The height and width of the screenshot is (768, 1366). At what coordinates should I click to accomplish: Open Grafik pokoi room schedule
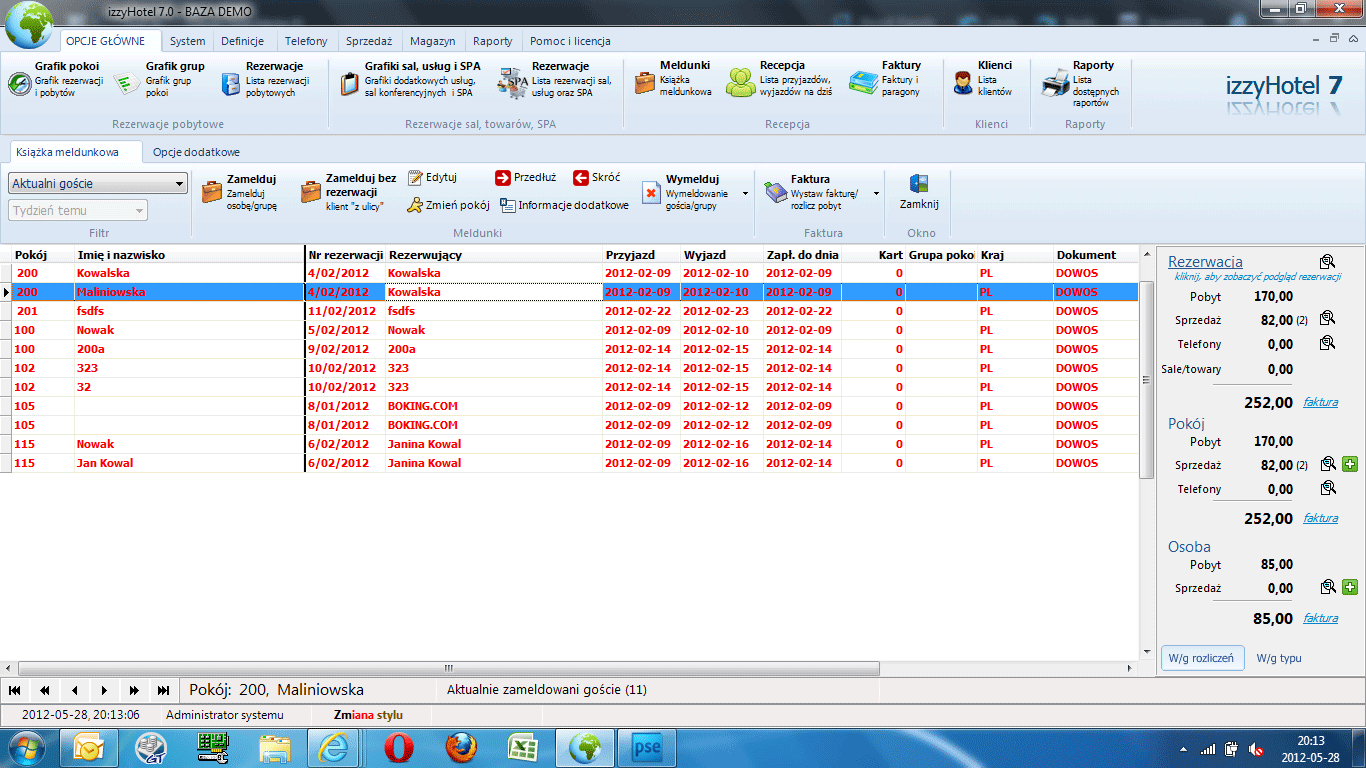coord(19,84)
